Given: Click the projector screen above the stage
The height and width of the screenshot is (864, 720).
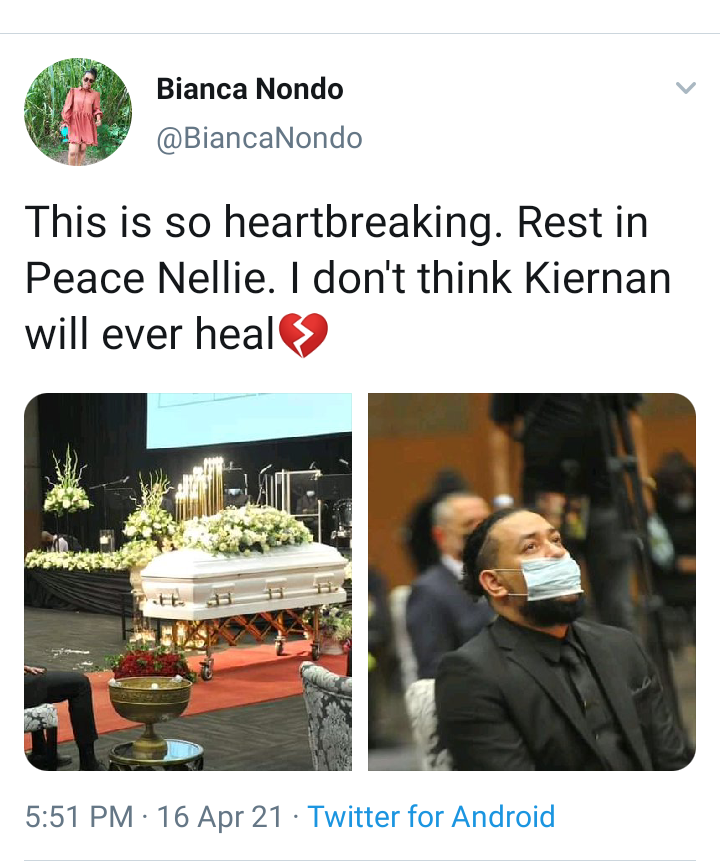Looking at the screenshot, I should click(249, 419).
